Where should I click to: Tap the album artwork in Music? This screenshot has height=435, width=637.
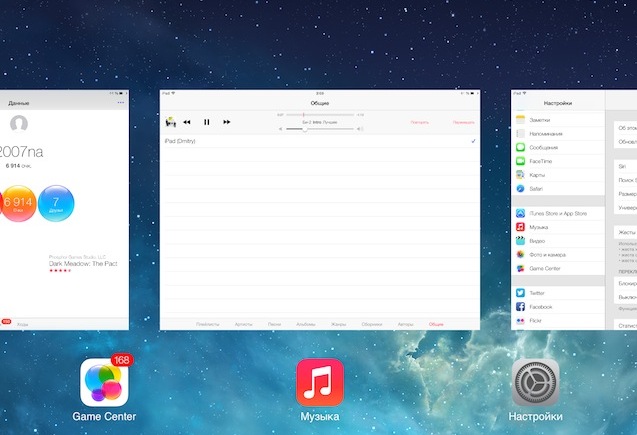pos(170,122)
